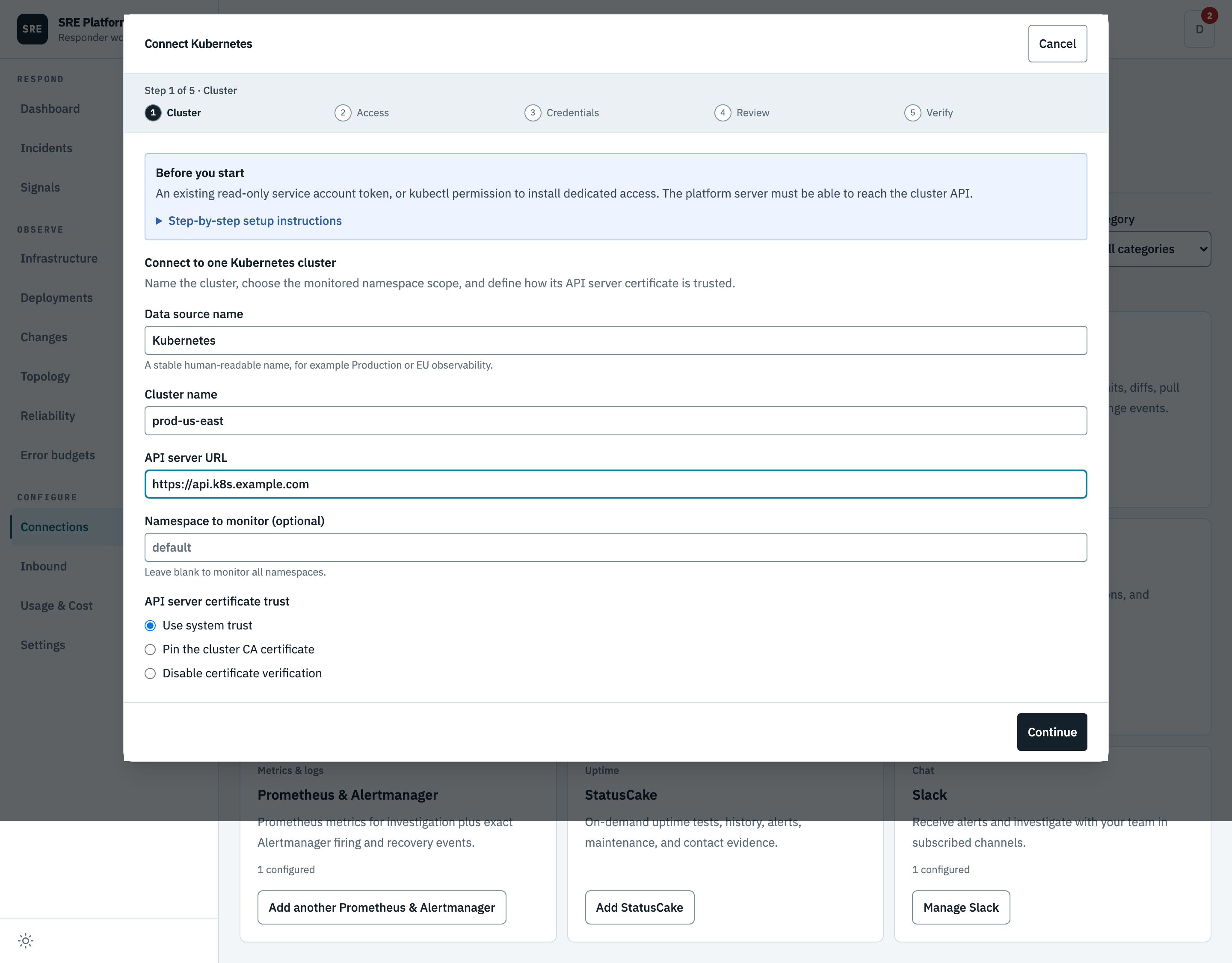The width and height of the screenshot is (1232, 963).
Task: Go to Incidents in the sidebar
Action: pyautogui.click(x=46, y=148)
